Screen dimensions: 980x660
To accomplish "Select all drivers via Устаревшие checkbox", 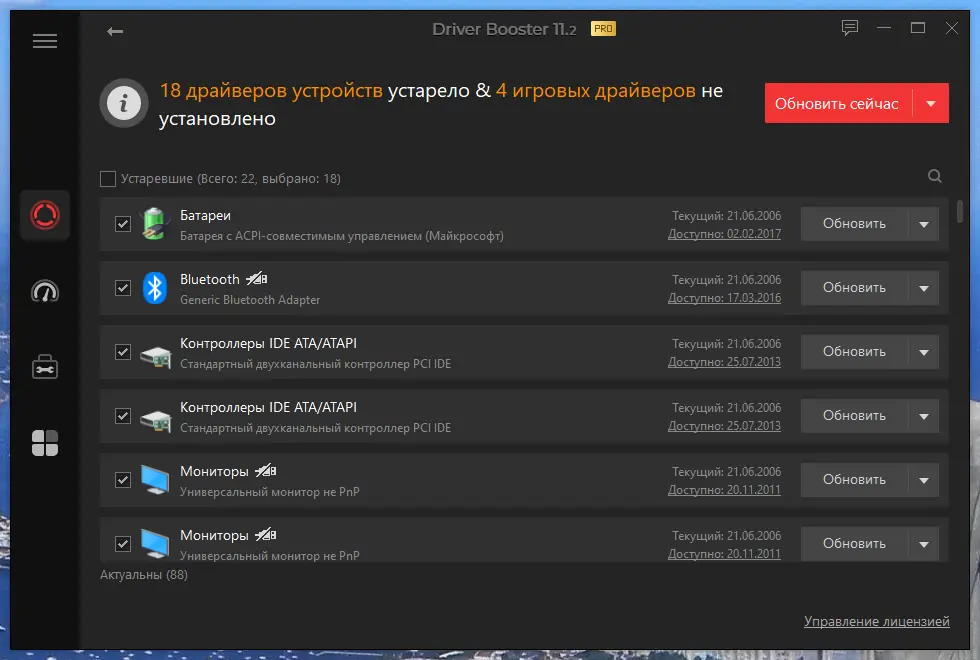I will click(x=107, y=177).
